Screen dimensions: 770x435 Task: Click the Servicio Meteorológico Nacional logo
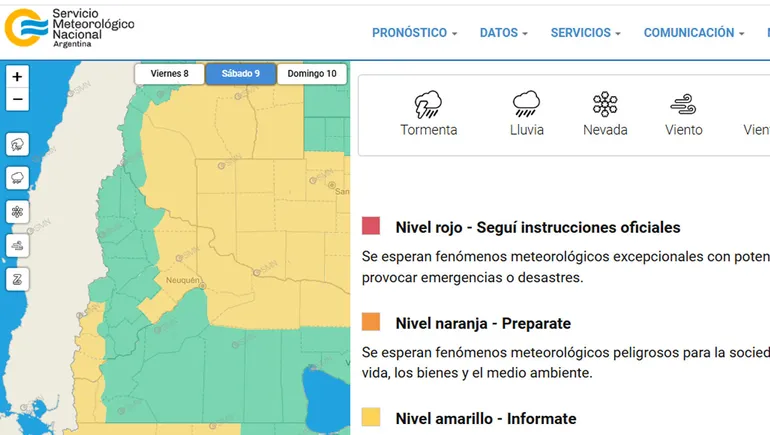click(69, 28)
